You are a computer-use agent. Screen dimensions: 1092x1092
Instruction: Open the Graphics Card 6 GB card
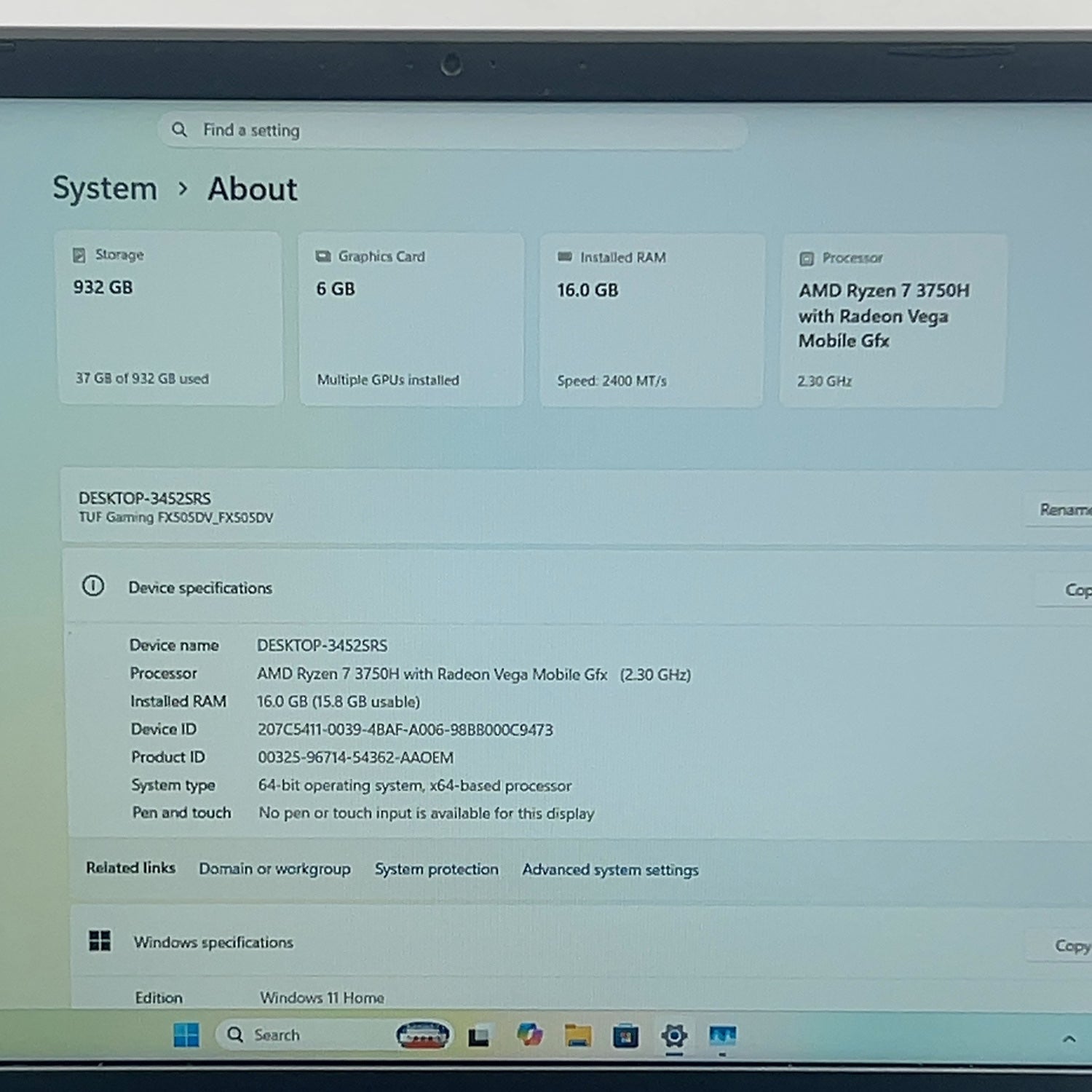411,319
